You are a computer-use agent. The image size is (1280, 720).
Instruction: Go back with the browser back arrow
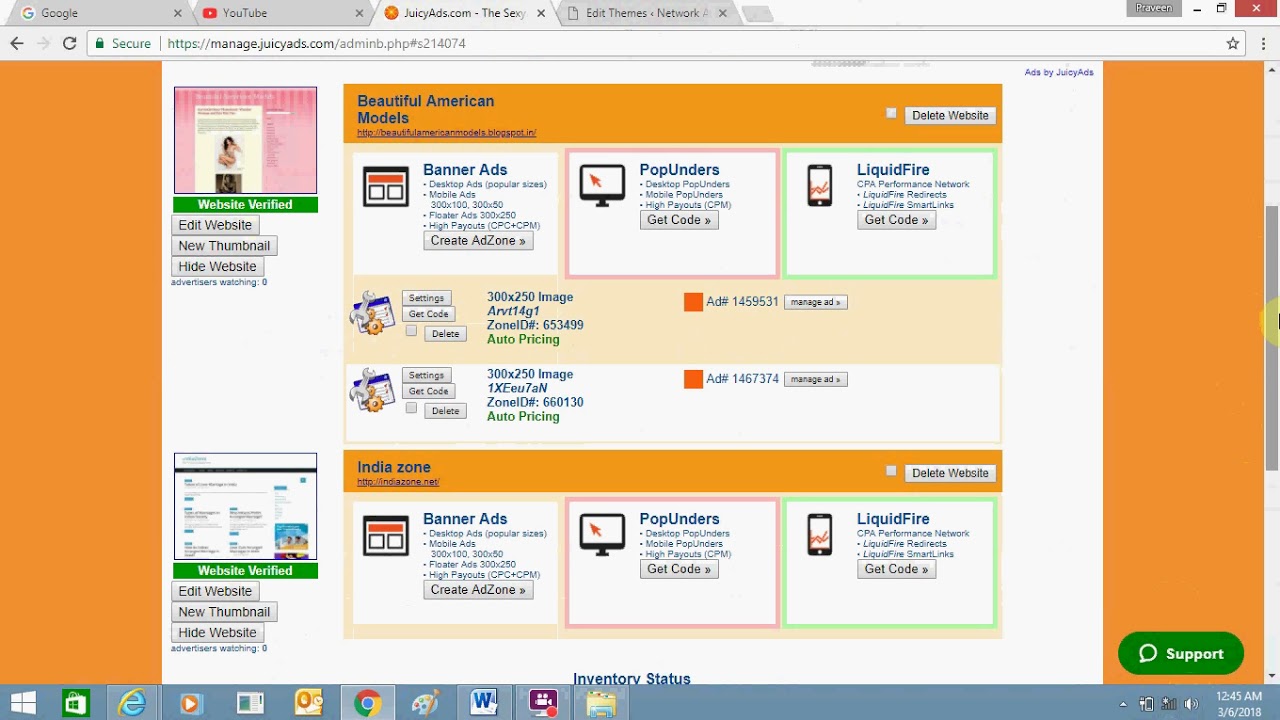(x=17, y=43)
